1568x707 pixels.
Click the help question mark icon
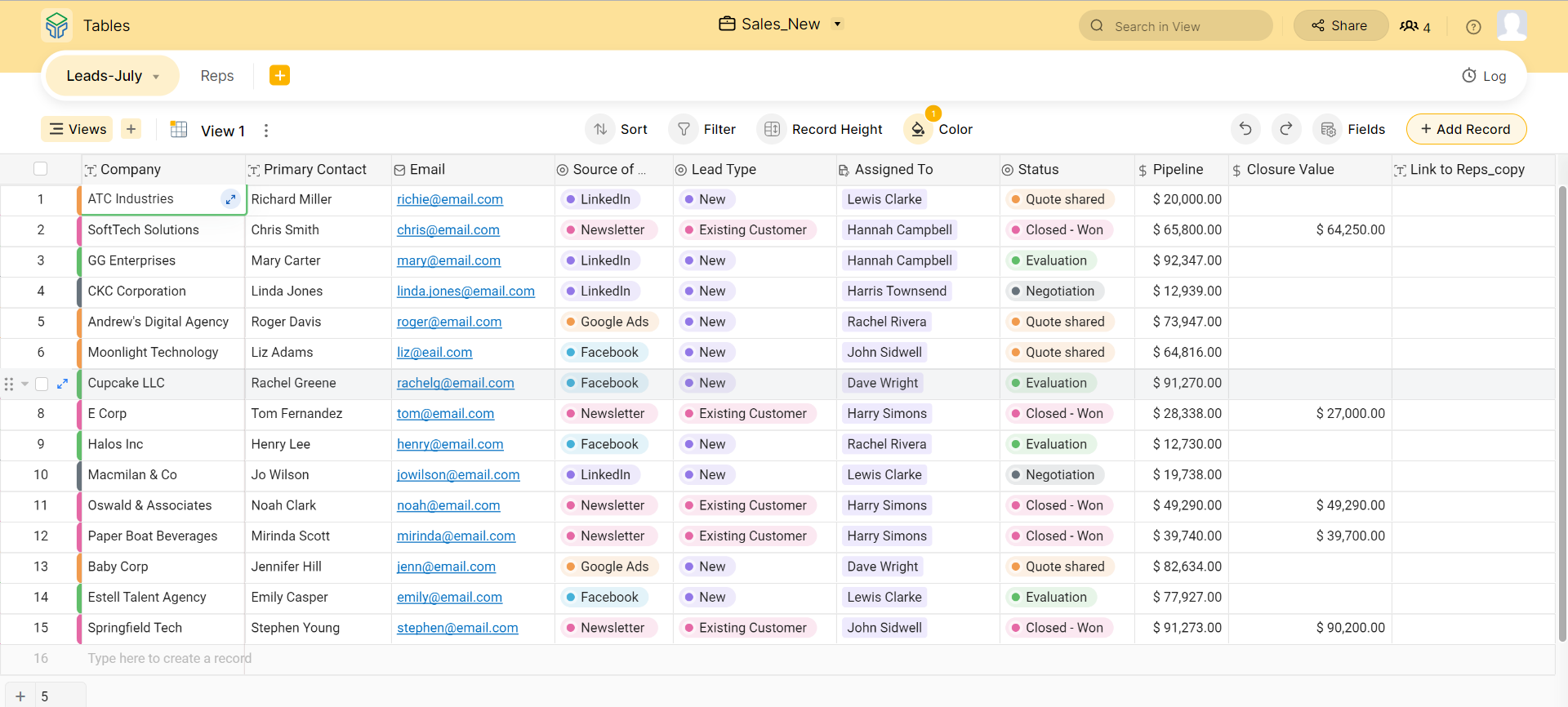click(1473, 27)
